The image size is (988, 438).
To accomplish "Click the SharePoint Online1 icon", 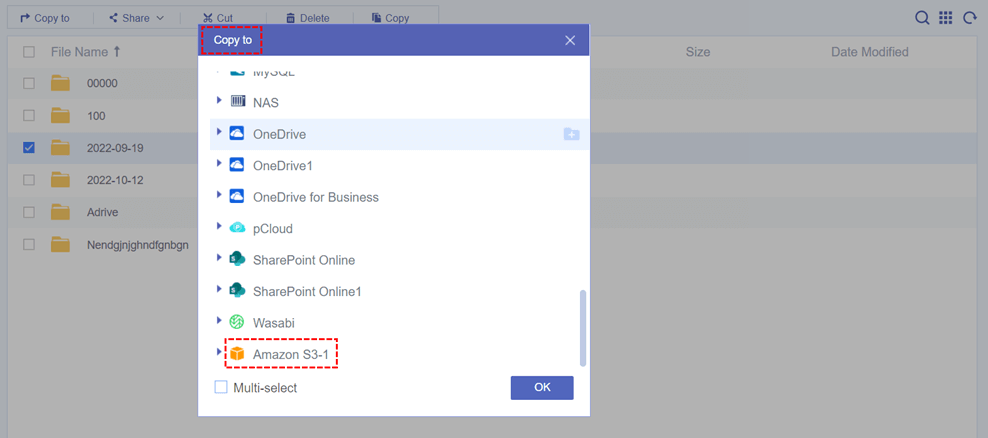I will (x=238, y=291).
